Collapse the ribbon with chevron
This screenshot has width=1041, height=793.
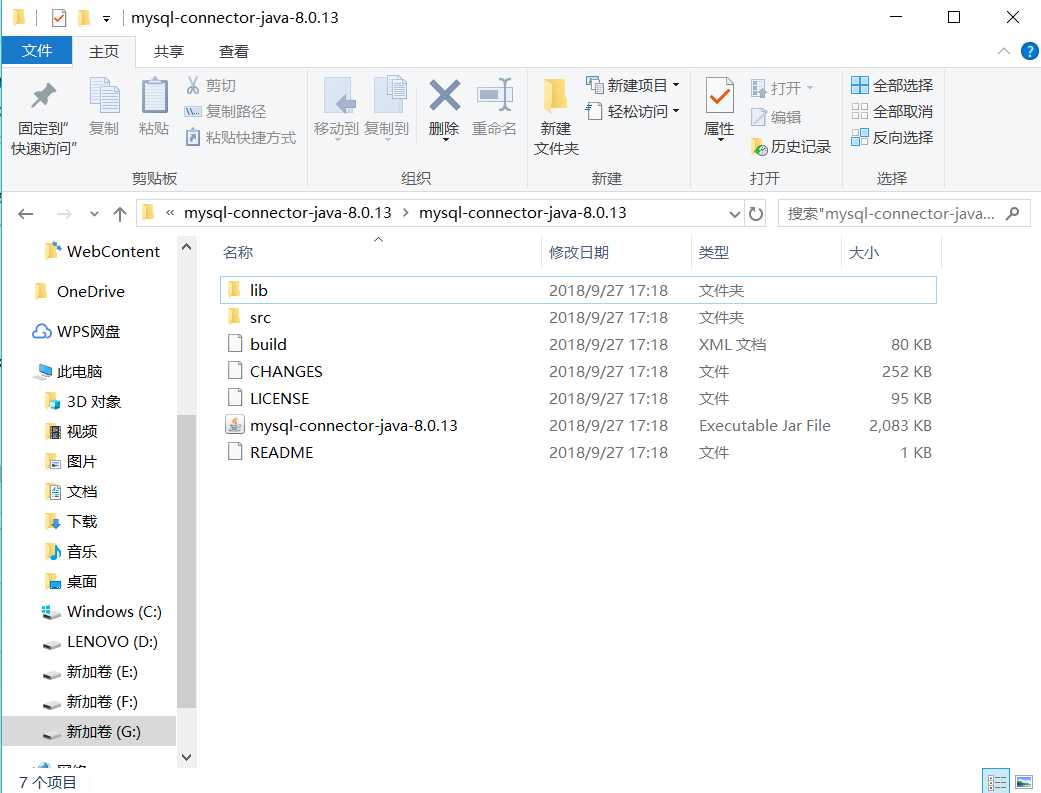tap(1003, 51)
